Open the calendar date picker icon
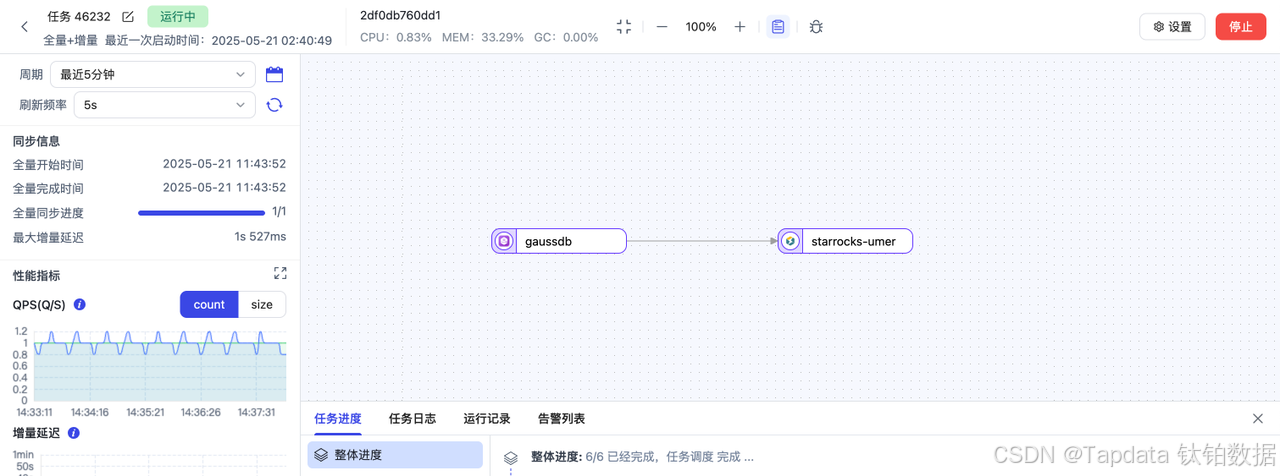 pyautogui.click(x=275, y=74)
